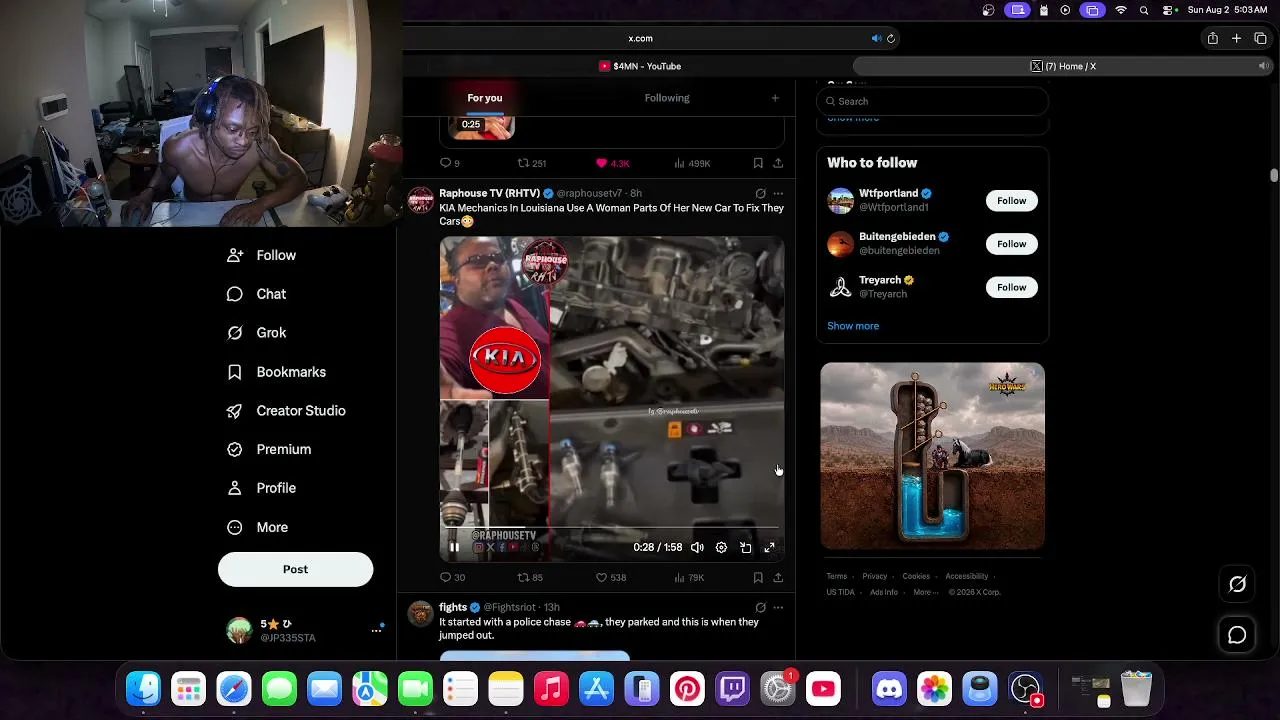
Task: Open macOS Control Center in menu bar
Action: tap(1167, 10)
